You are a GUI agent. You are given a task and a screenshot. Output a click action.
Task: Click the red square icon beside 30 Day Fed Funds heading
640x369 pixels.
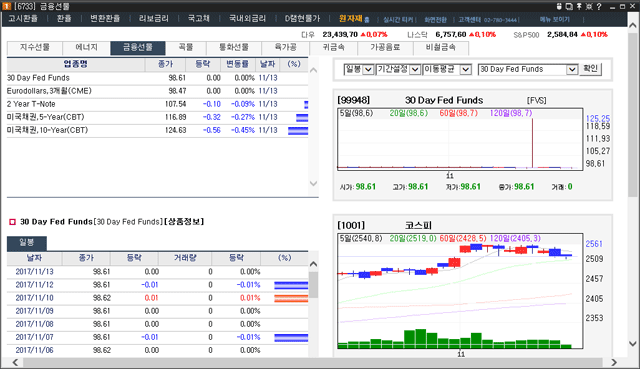(12, 222)
